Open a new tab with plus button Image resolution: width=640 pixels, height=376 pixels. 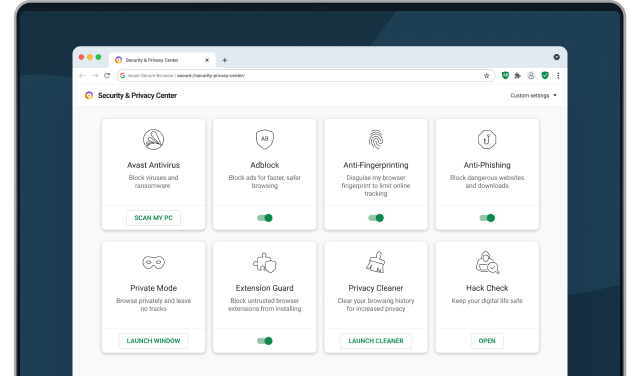pyautogui.click(x=224, y=60)
